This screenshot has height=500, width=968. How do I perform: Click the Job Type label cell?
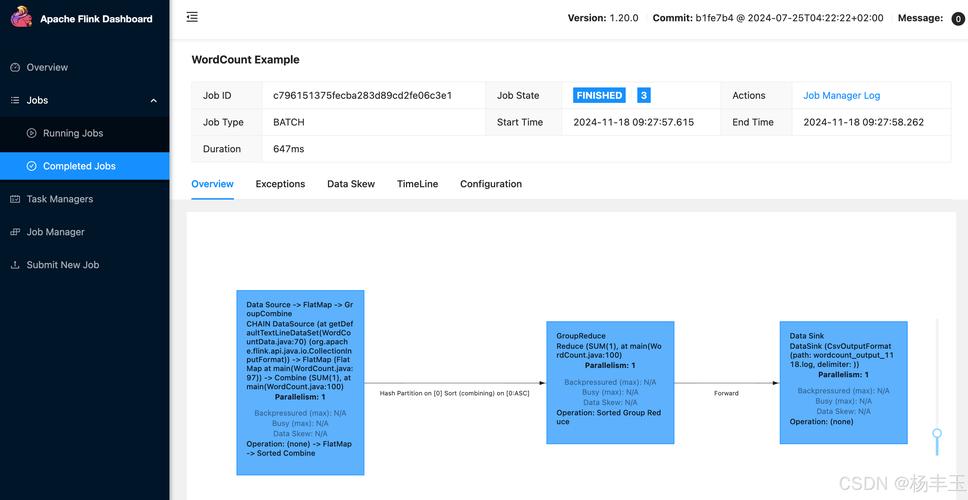coord(227,122)
